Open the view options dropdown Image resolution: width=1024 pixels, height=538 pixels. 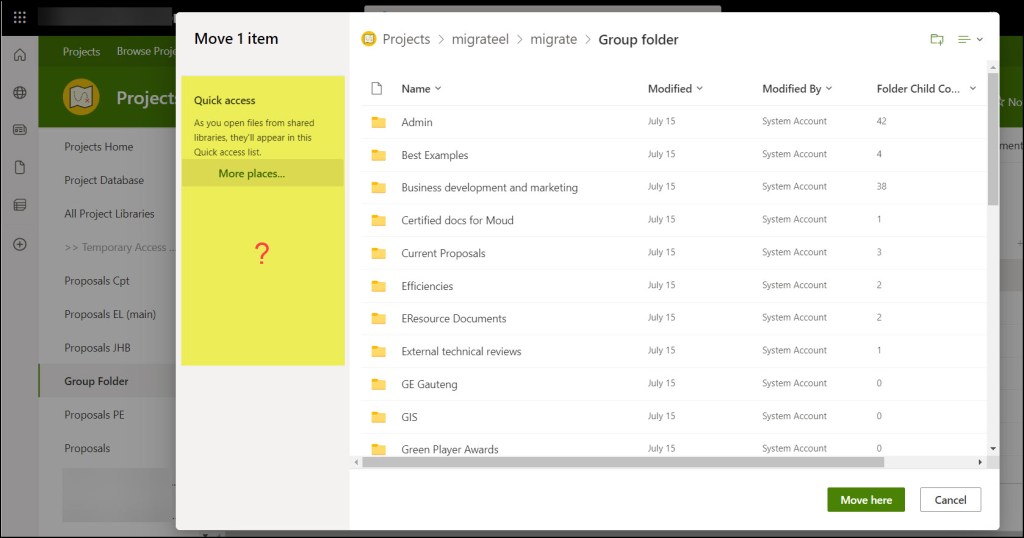[969, 39]
